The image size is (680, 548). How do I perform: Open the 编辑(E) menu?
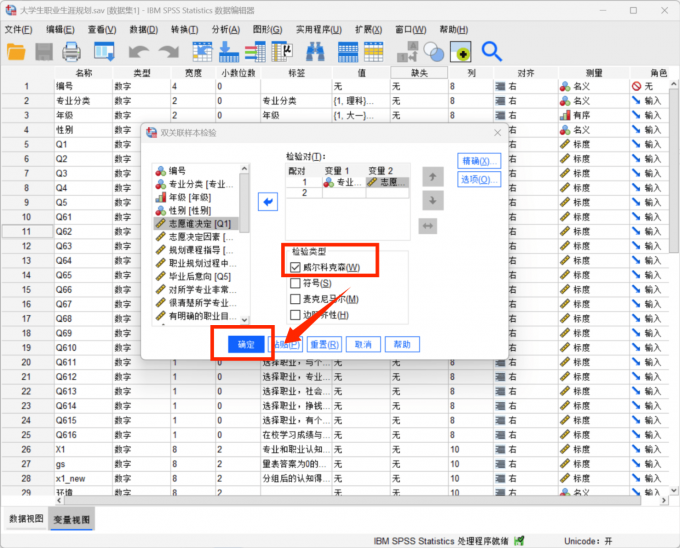[60, 29]
